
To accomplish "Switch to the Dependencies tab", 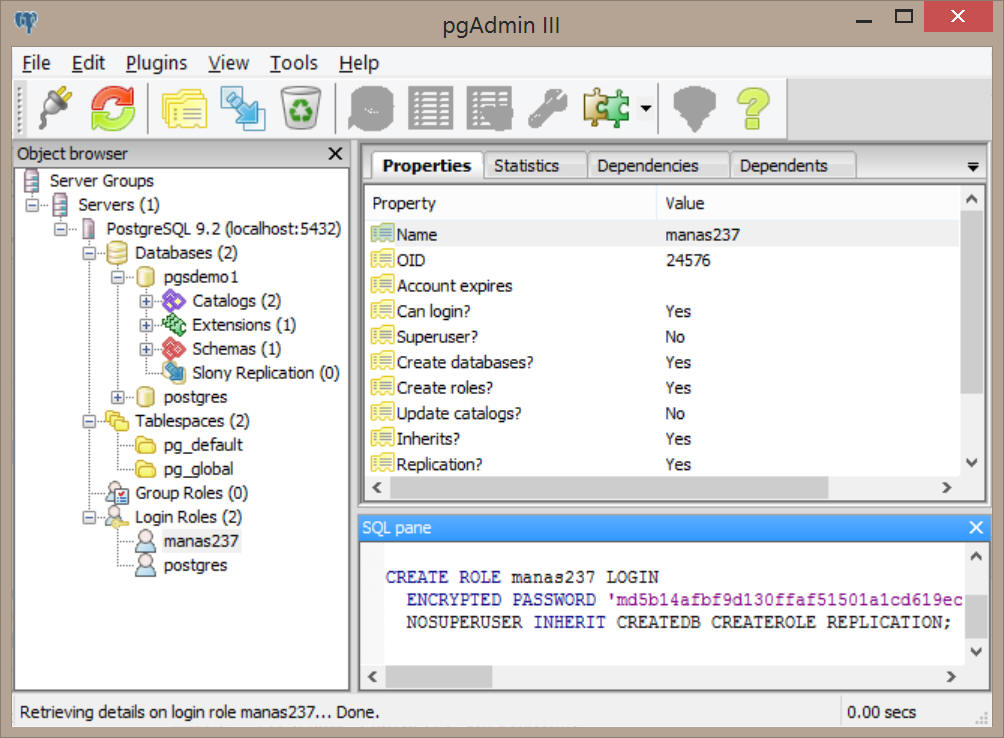I will pyautogui.click(x=658, y=166).
